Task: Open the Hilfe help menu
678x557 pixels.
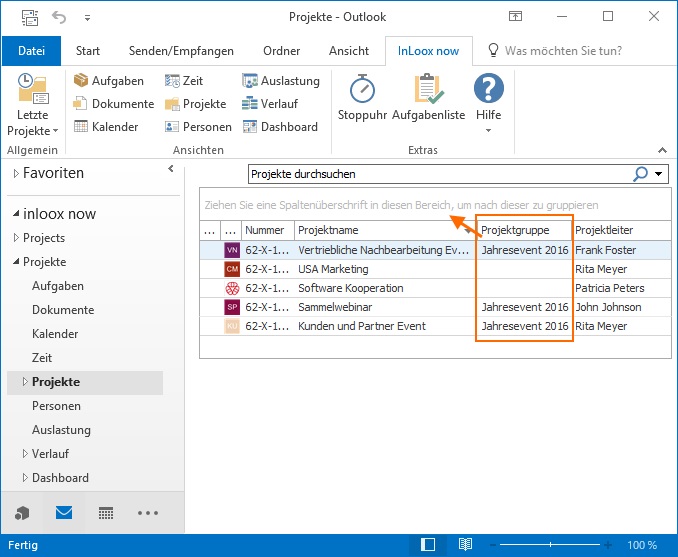Action: [x=489, y=104]
